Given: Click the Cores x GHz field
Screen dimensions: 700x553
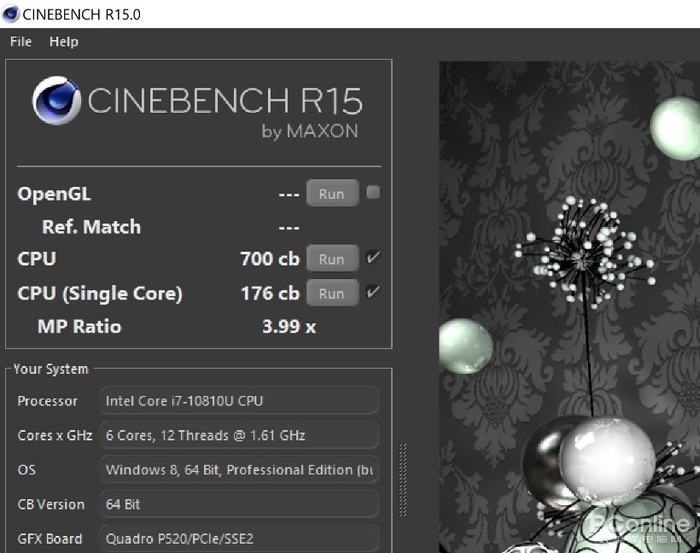Looking at the screenshot, I should pos(239,435).
